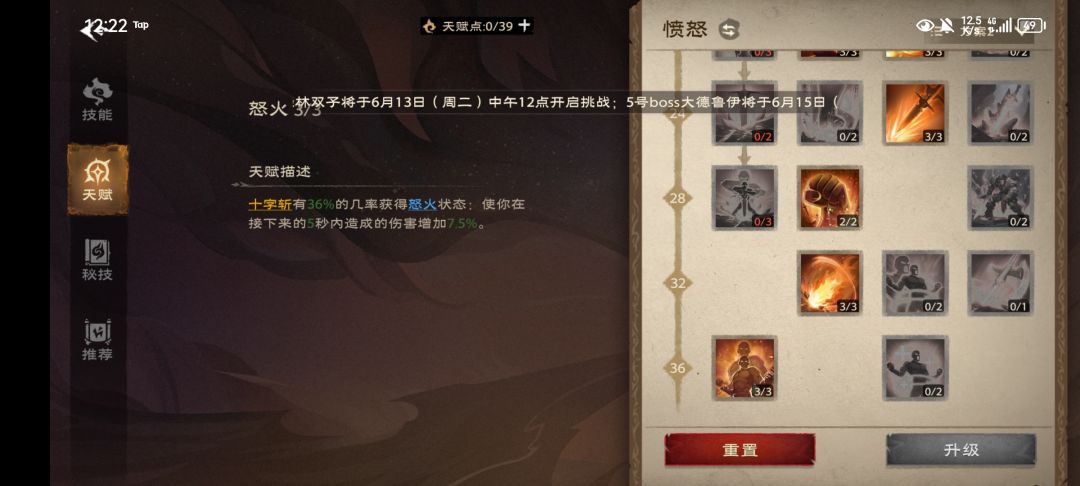Select the 天赋 talent sidebar tab
The image size is (1080, 486).
[x=97, y=180]
